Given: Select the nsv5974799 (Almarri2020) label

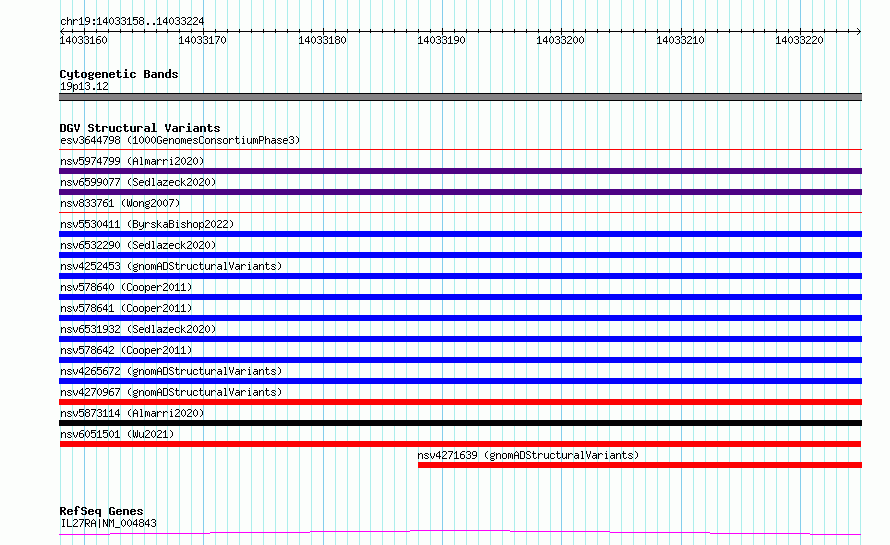Looking at the screenshot, I should click(x=132, y=161).
